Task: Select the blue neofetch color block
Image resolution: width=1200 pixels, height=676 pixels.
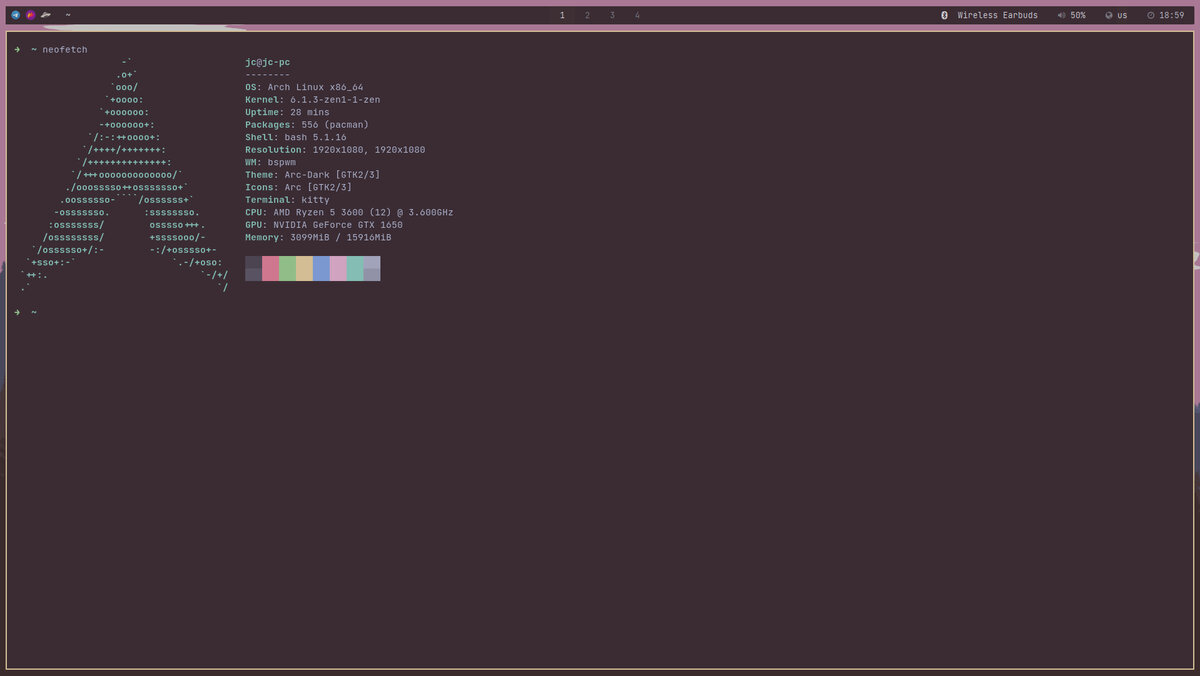Action: 322,268
